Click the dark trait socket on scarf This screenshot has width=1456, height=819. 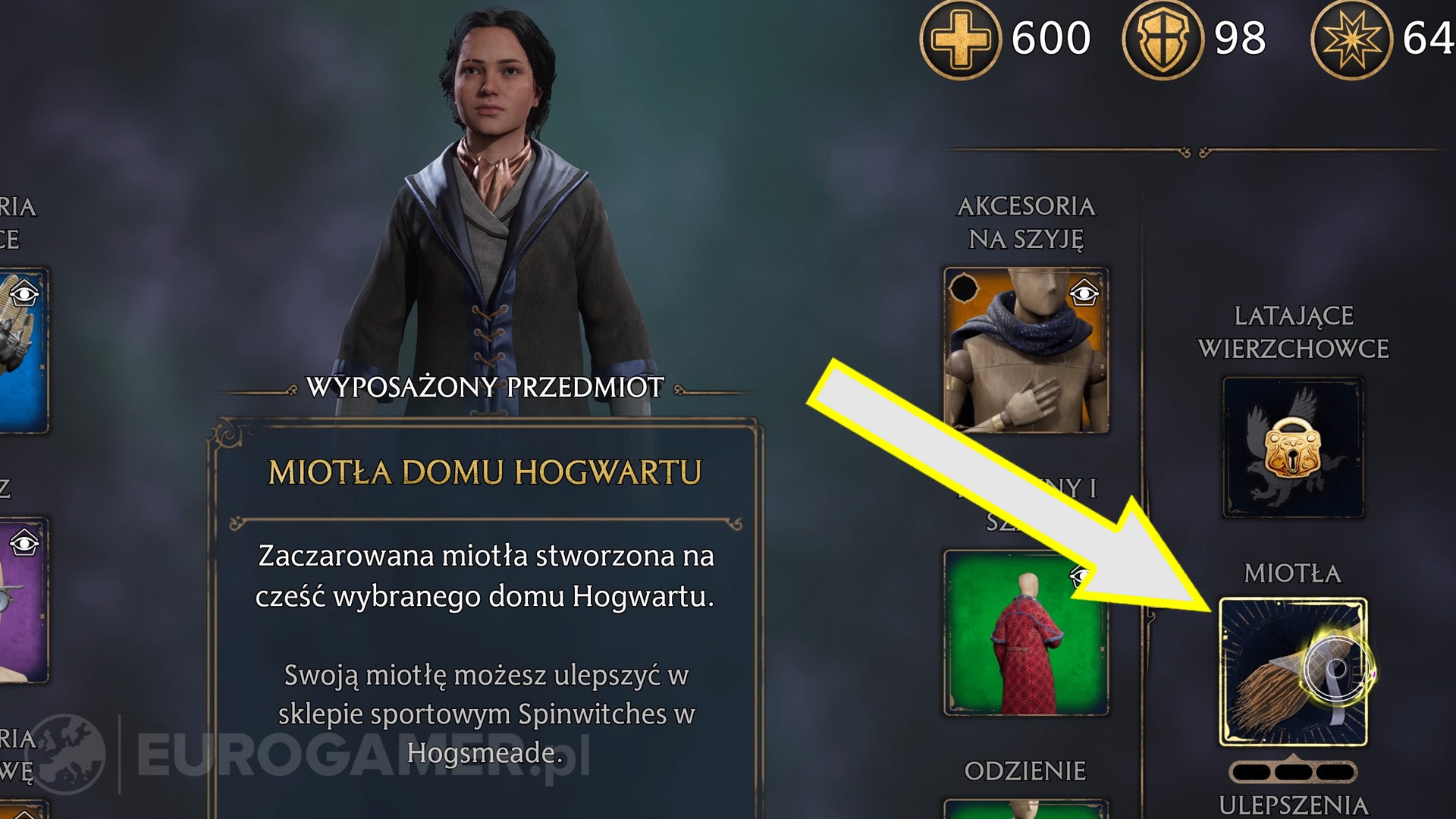pyautogui.click(x=964, y=289)
